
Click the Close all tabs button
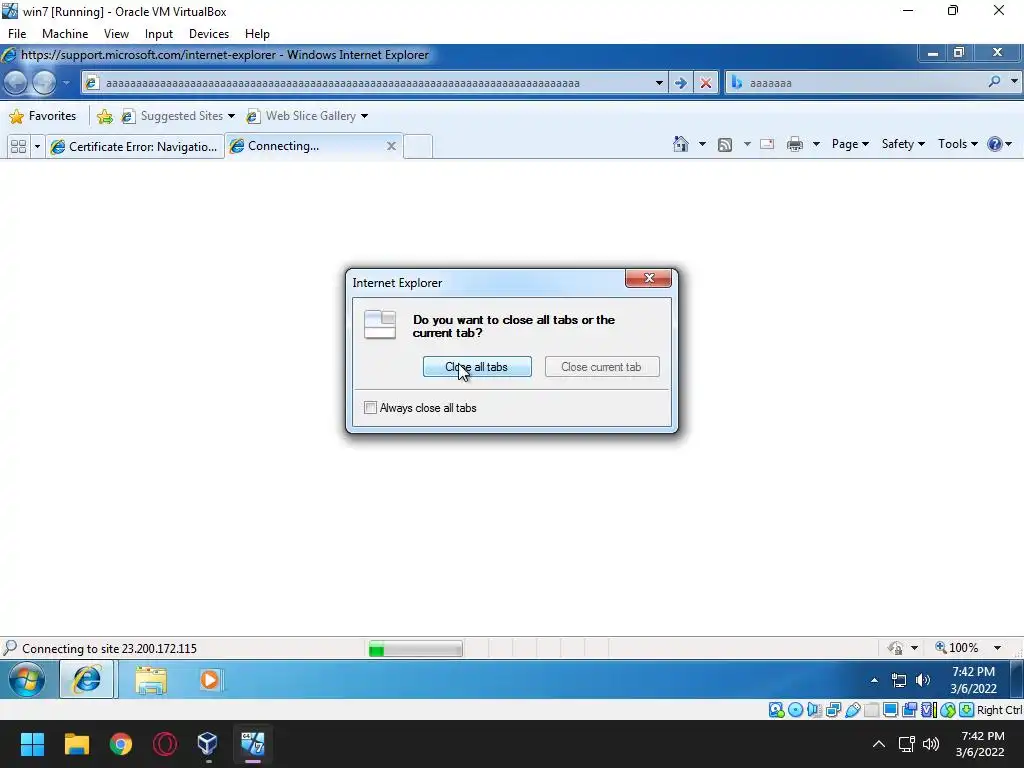tap(477, 367)
